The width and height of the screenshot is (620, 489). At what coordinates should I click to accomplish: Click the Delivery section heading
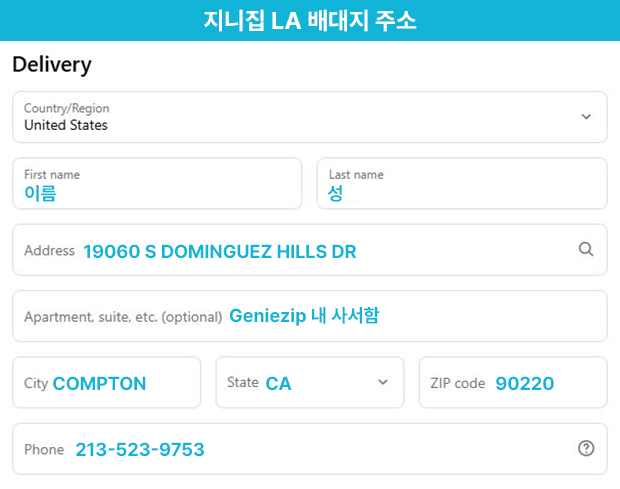(52, 64)
